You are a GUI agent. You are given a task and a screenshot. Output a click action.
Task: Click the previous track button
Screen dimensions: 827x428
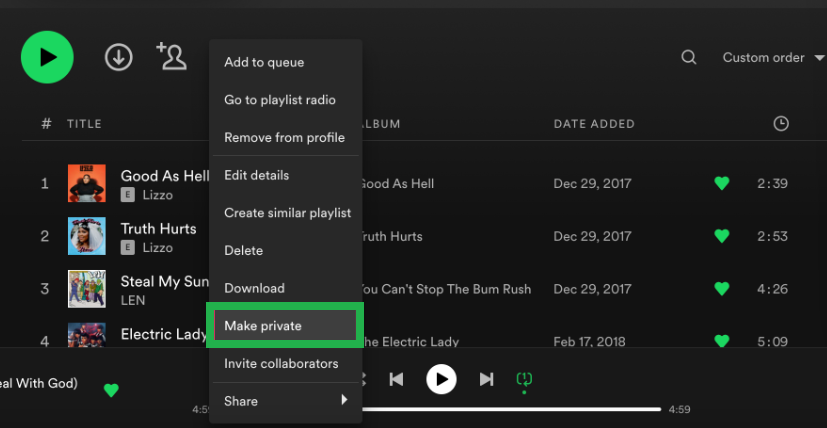tap(396, 379)
